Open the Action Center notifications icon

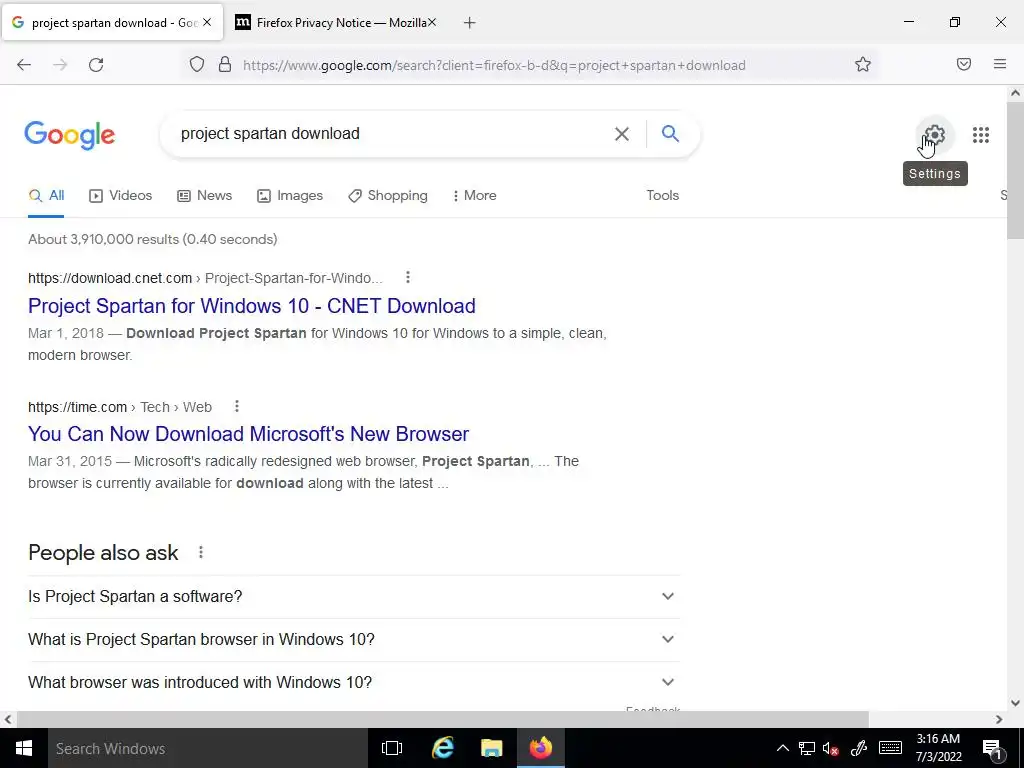click(x=992, y=748)
